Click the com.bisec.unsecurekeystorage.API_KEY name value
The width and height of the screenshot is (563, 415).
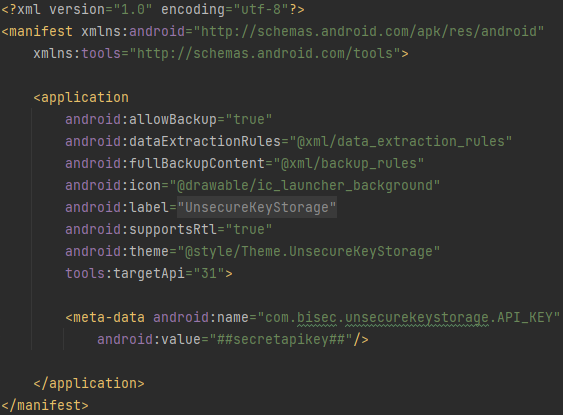(x=409, y=317)
